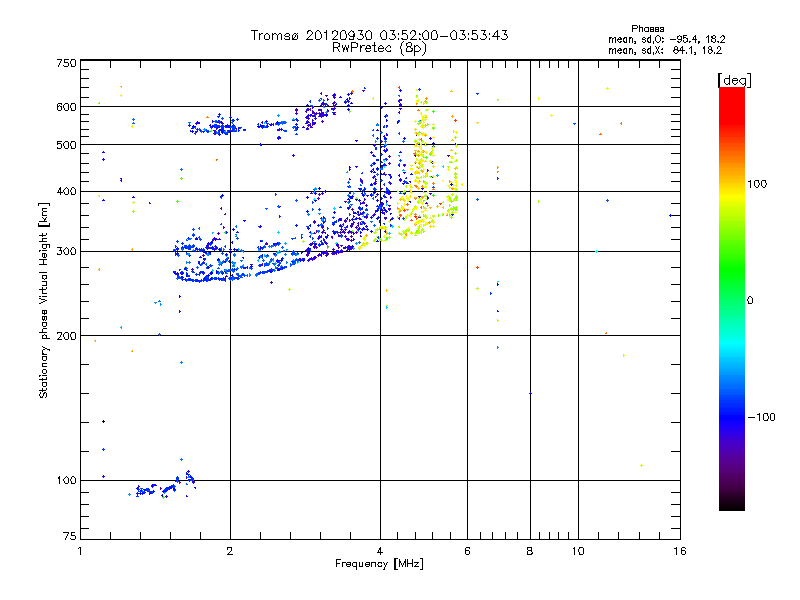This screenshot has height=600, width=800.
Task: Click the '[deg]' colorbar unit label
Action: point(734,80)
